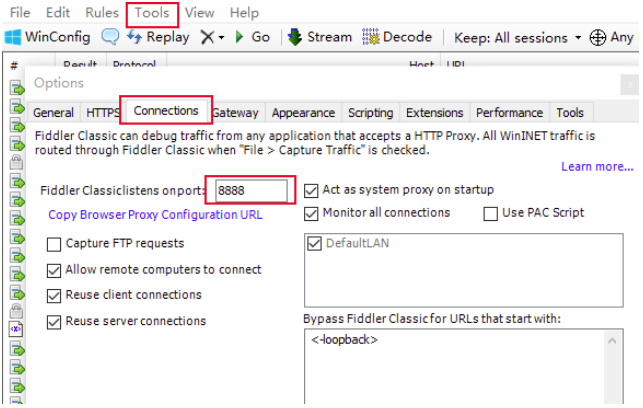Click the Stream toolbar button label
This screenshot has width=643, height=408.
[329, 37]
